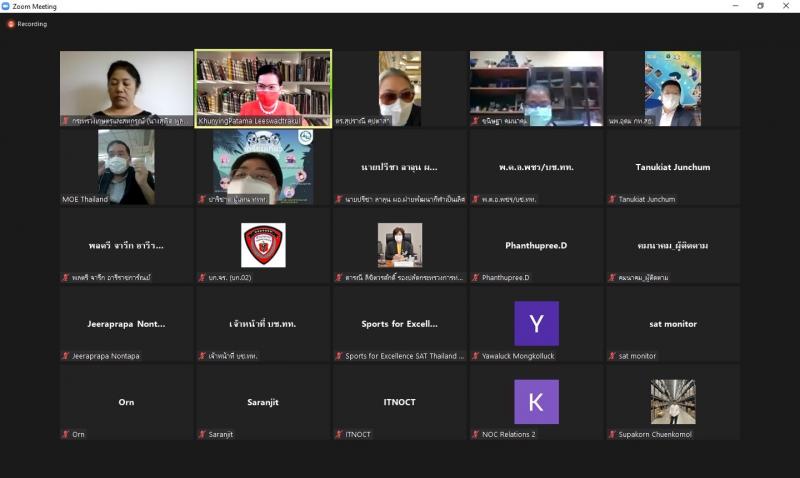
Task: Click the muted mic icon beside เจ้าหน้าที่ บช.ทท.
Action: (202, 356)
